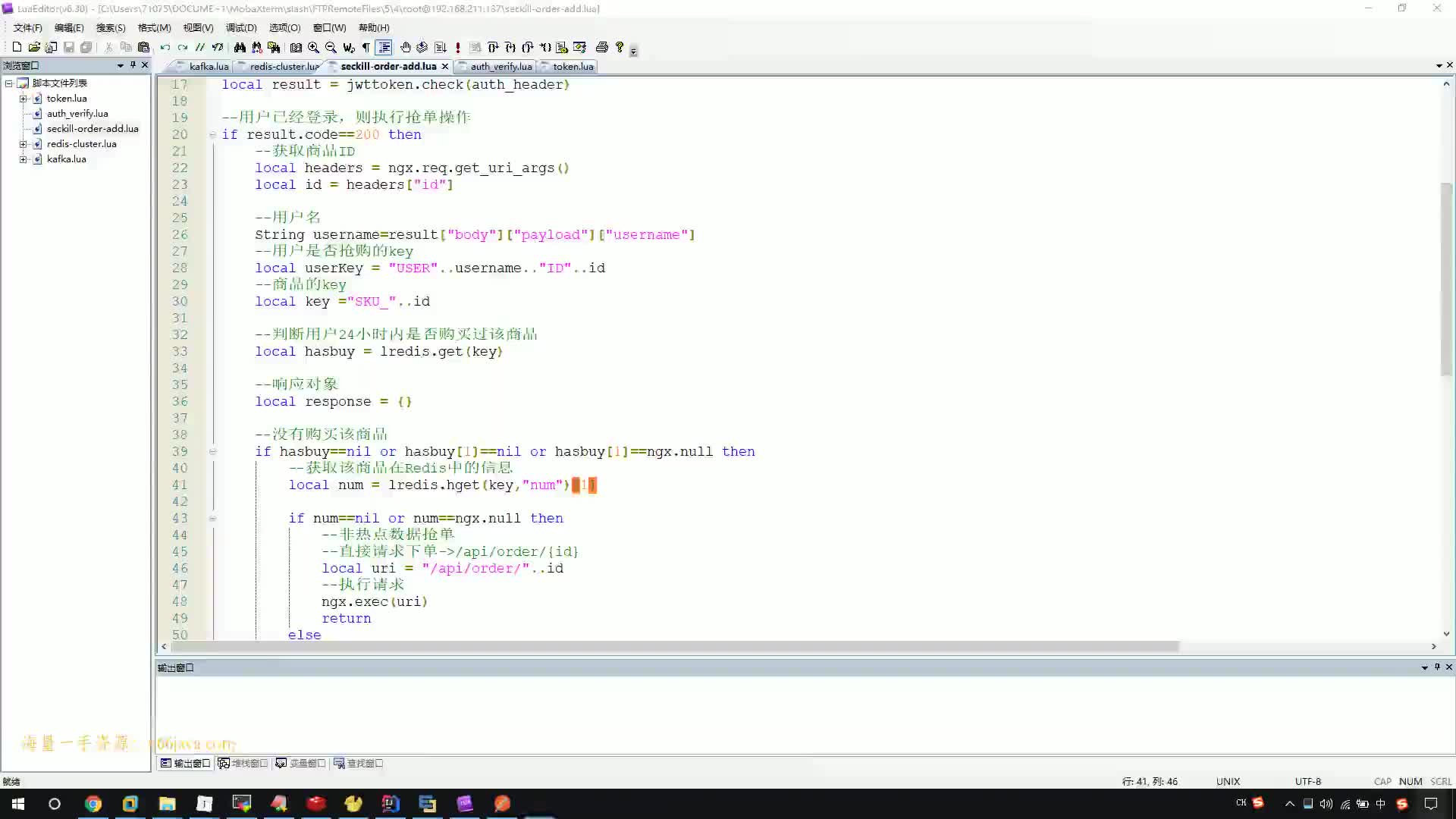
Task: Open the 搜索(S) menu
Action: click(x=111, y=27)
